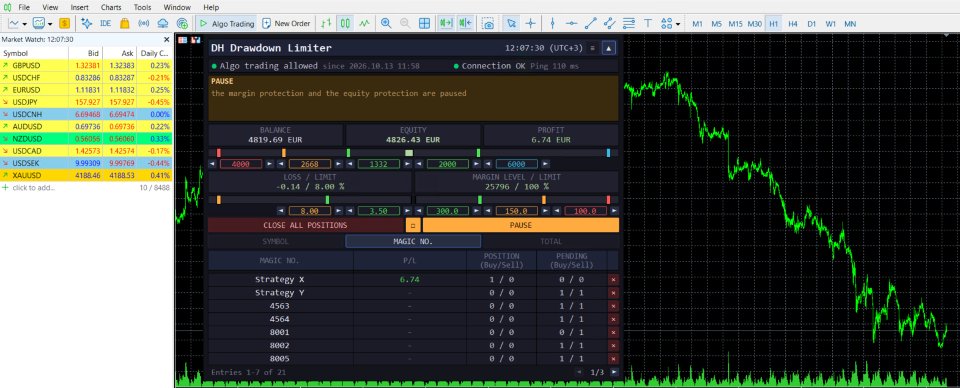Click the orange PAUSE button
The height and width of the screenshot is (388, 960).
pyautogui.click(x=520, y=225)
